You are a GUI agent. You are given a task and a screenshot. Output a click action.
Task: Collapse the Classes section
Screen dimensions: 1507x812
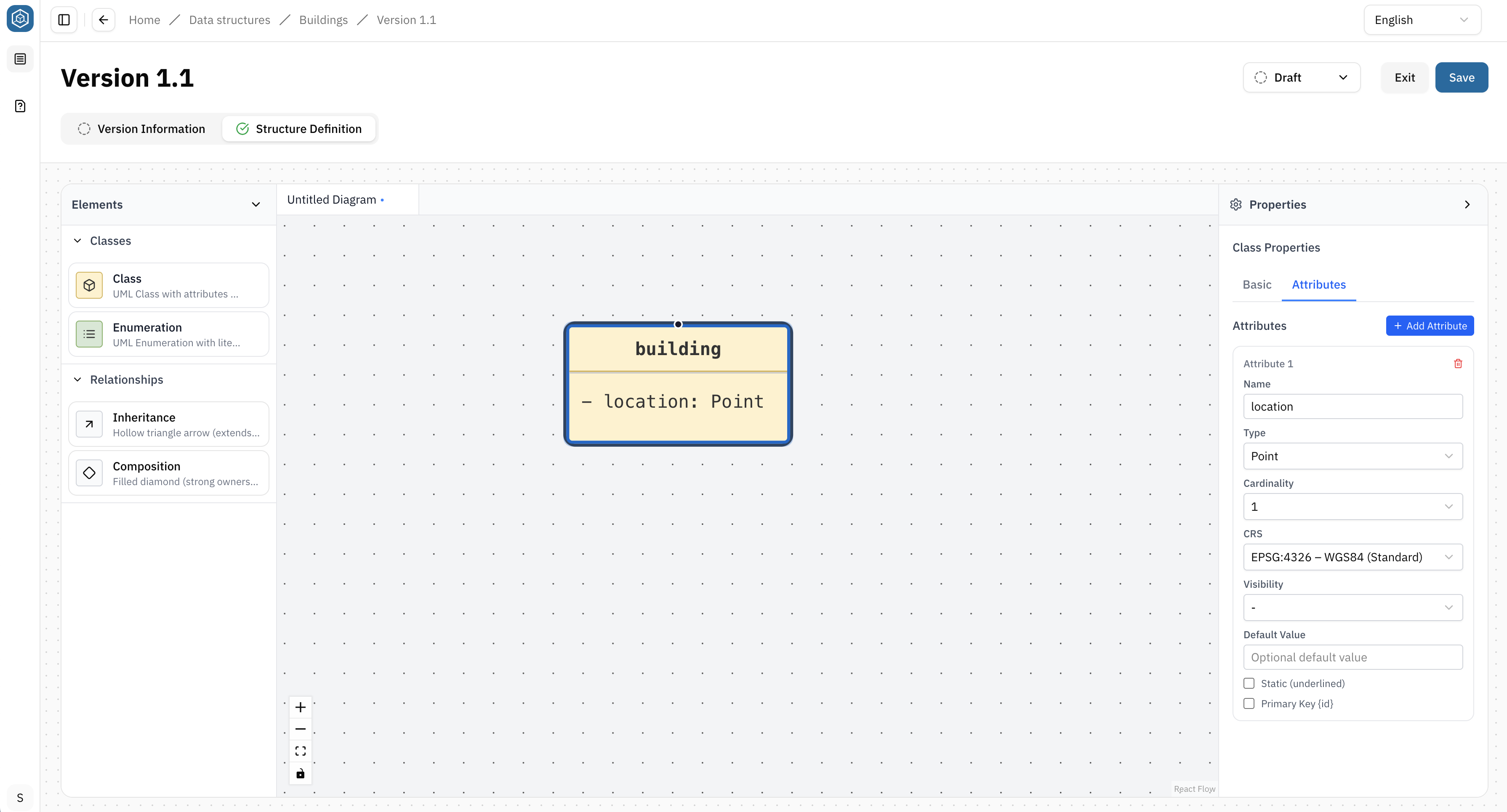point(77,241)
